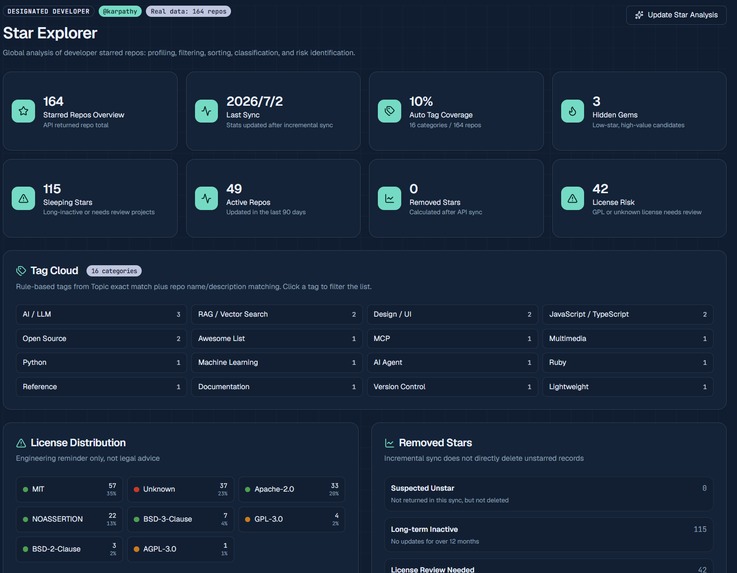Click the NOASSERTION license entry

70,519
